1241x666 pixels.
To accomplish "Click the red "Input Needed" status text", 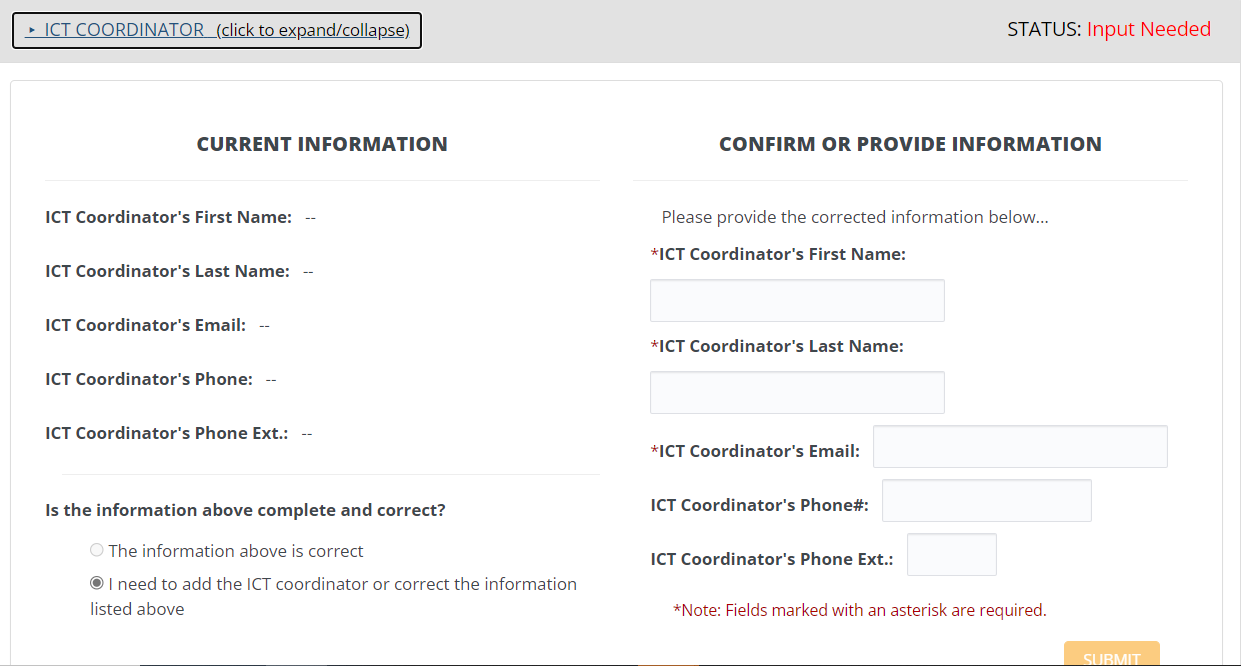I will coord(1149,29).
